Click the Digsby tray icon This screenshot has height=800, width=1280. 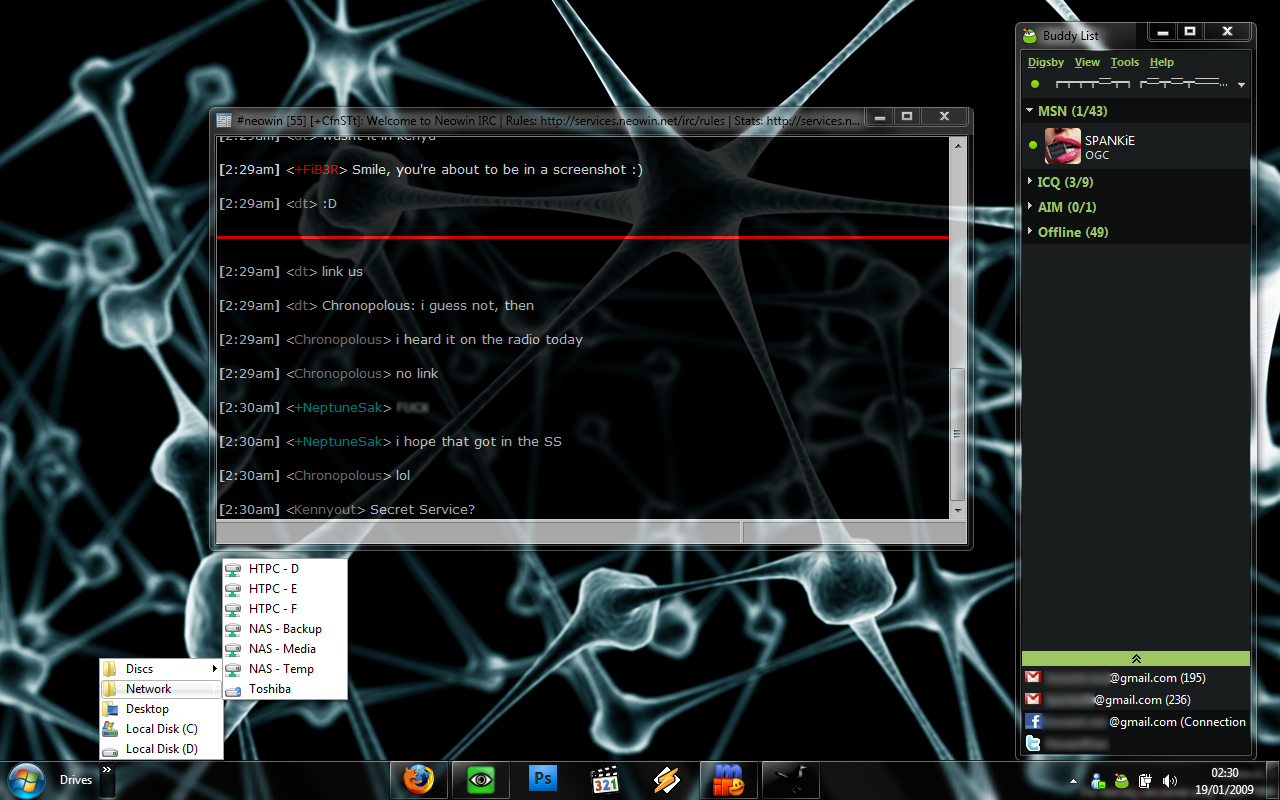pyautogui.click(x=1121, y=780)
